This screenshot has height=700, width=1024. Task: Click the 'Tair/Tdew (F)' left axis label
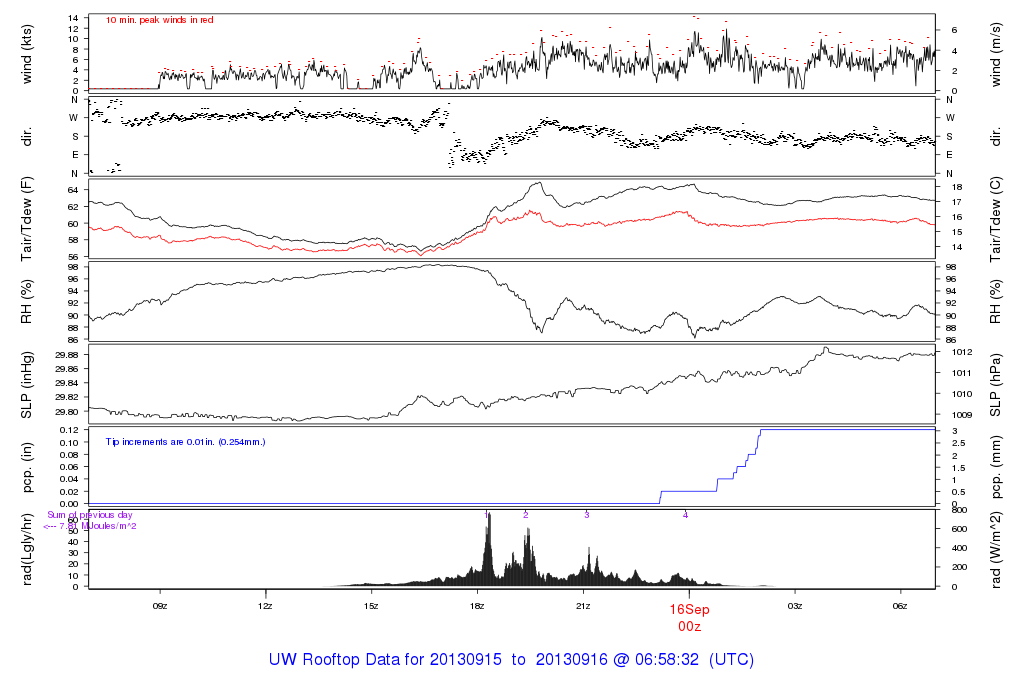point(27,219)
